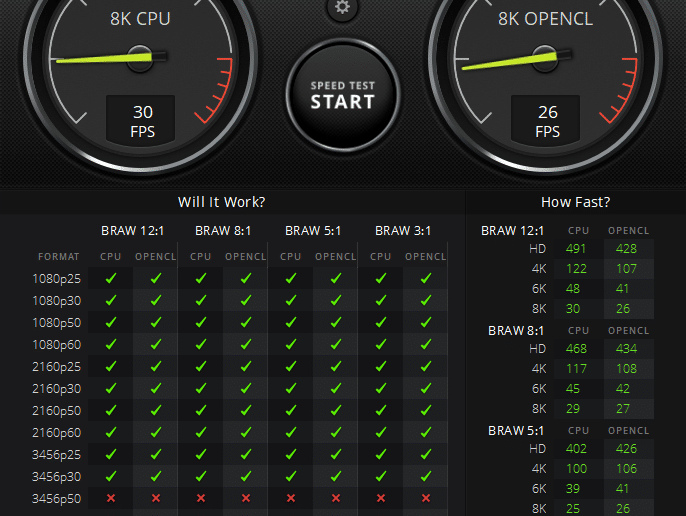
Task: Select the 3456p30 format row label
Action: (56, 477)
